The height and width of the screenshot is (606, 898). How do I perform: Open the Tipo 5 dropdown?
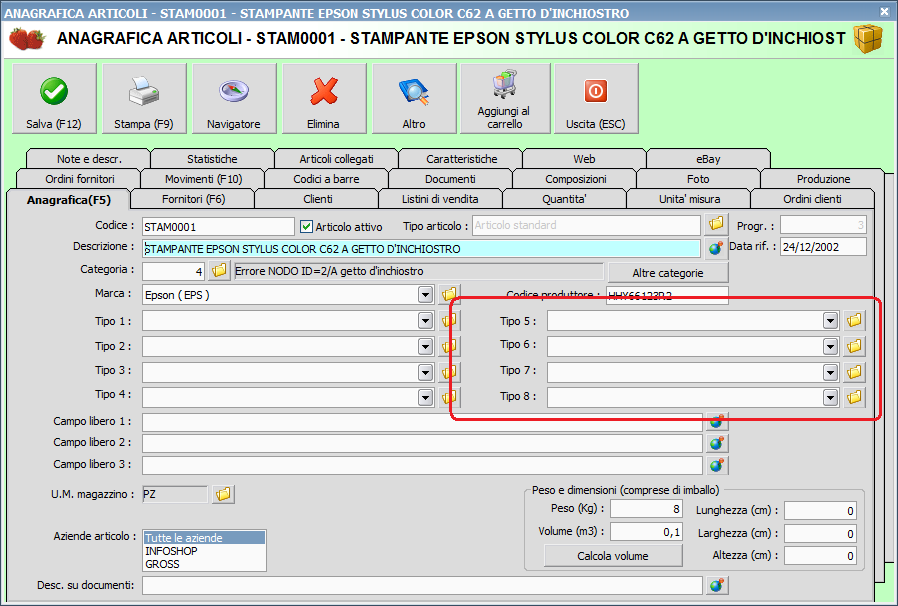click(x=830, y=320)
